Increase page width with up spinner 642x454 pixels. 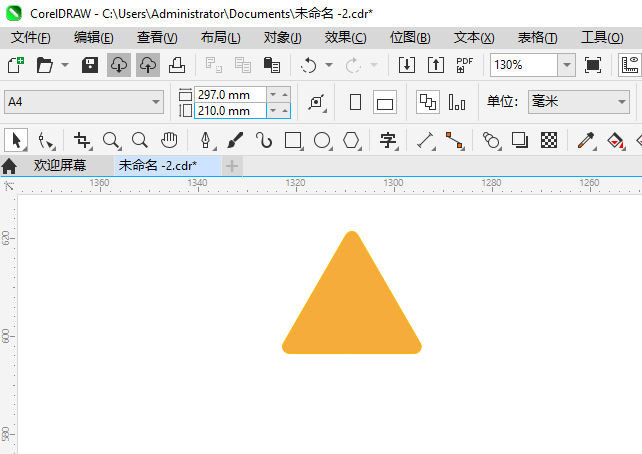pos(285,95)
